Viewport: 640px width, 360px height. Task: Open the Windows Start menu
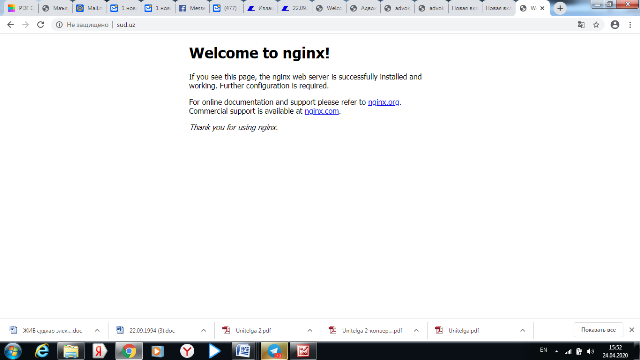pos(13,351)
